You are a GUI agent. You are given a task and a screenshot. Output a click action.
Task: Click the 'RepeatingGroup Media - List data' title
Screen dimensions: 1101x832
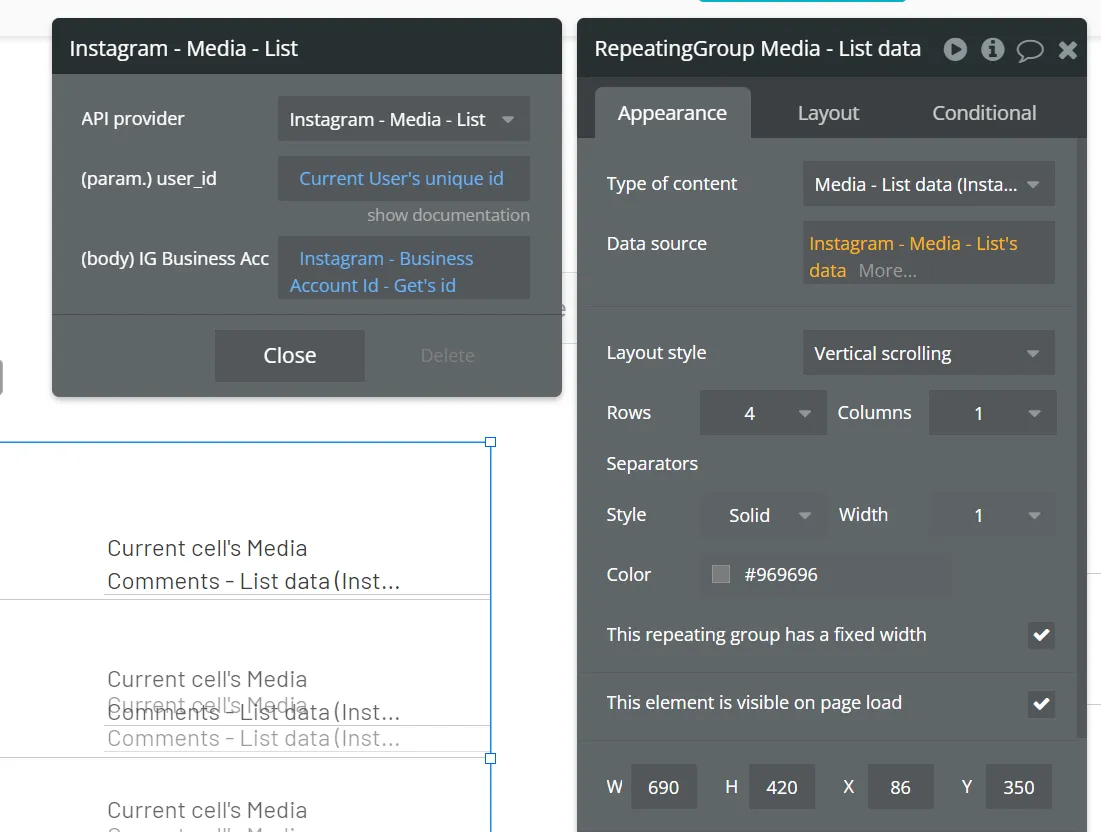coord(757,48)
